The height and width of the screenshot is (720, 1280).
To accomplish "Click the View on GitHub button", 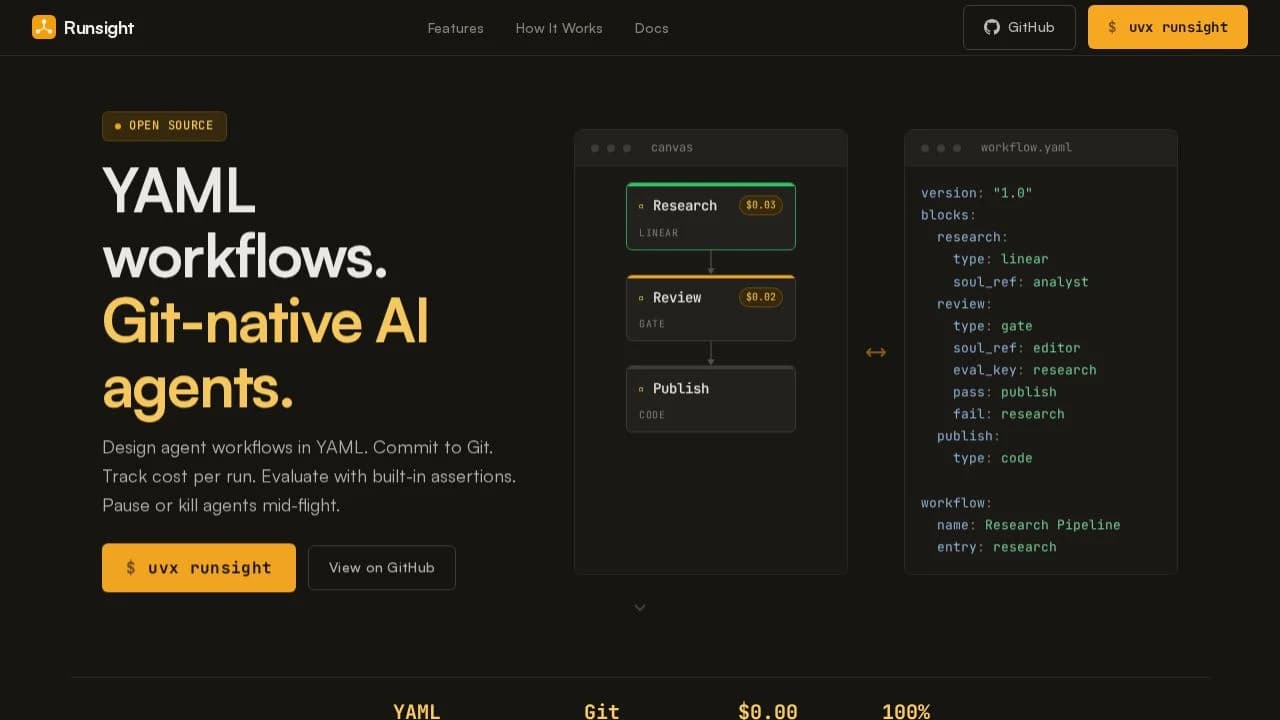I will click(382, 568).
